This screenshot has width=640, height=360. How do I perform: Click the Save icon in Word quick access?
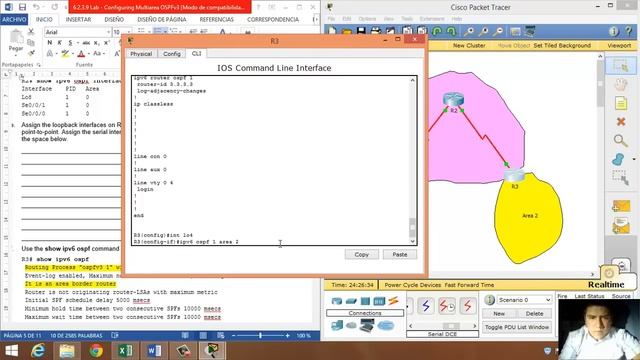22,7
